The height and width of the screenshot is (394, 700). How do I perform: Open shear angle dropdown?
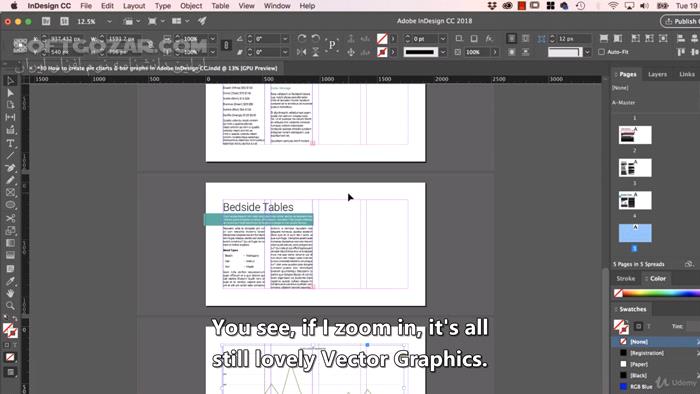[285, 52]
